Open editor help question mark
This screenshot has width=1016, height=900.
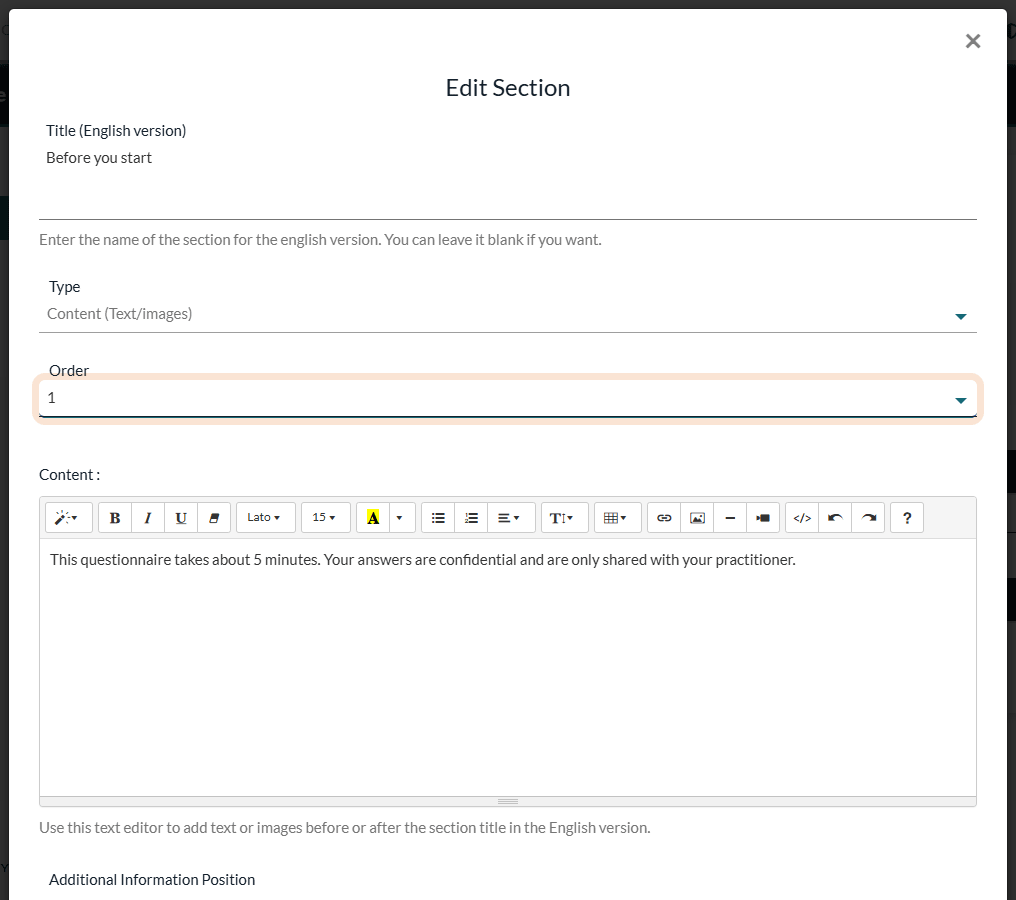point(907,518)
